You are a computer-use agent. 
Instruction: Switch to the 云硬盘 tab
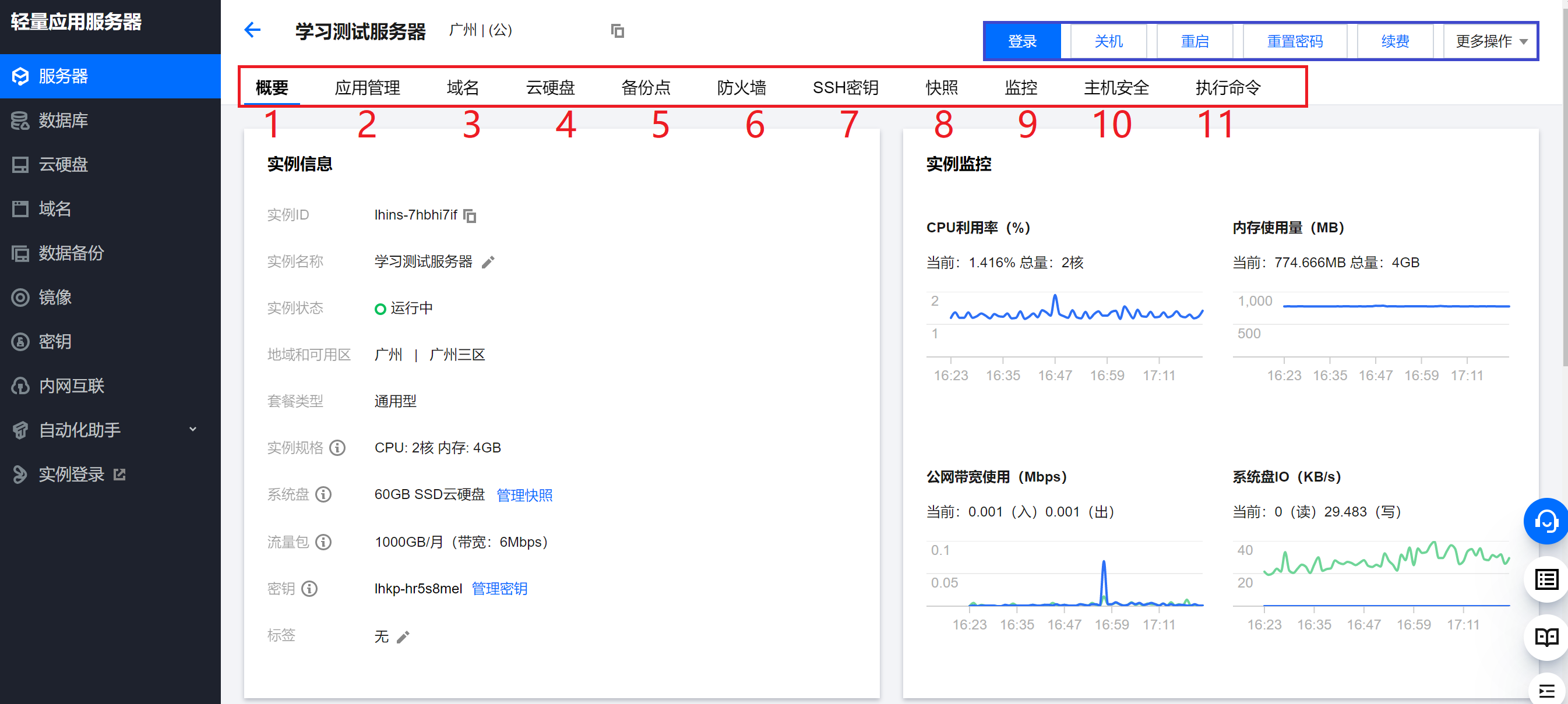tap(550, 87)
